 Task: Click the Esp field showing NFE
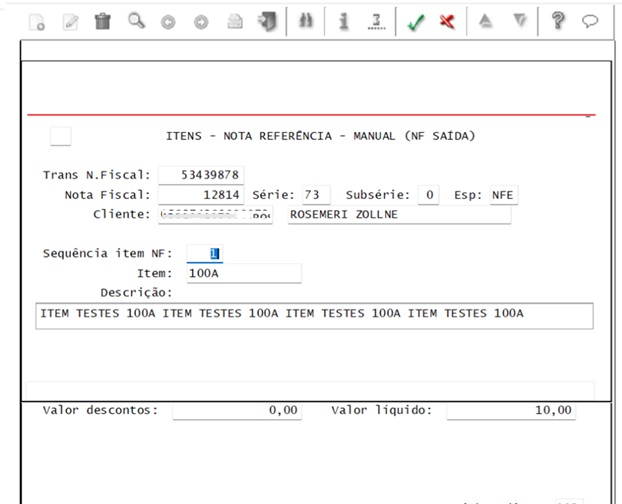tap(504, 195)
